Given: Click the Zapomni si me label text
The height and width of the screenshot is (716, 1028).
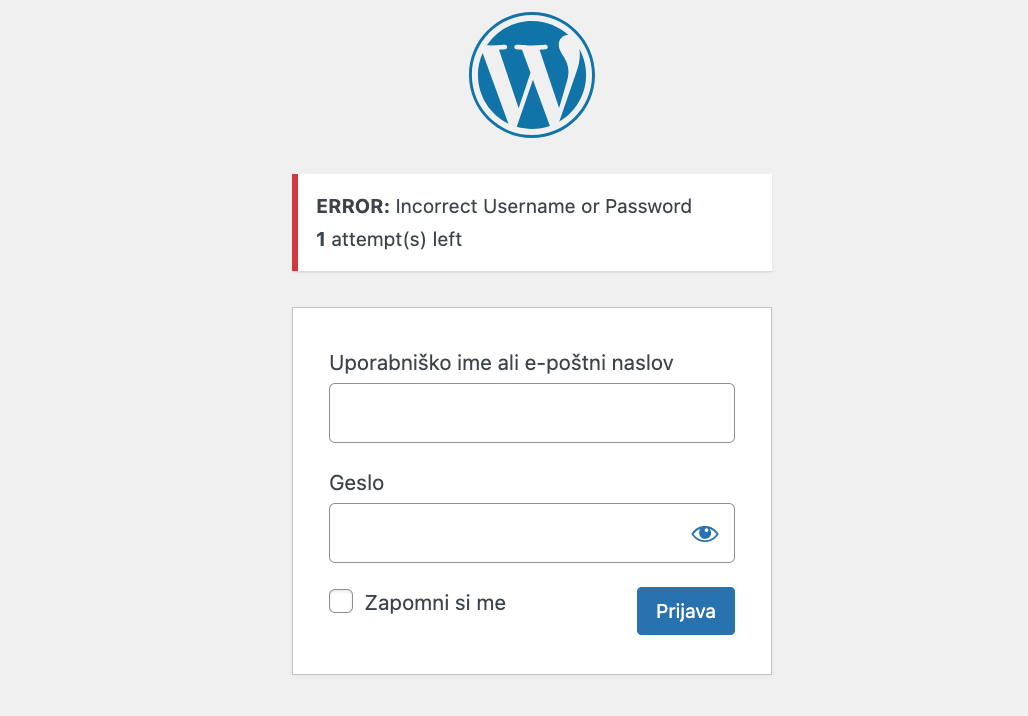Looking at the screenshot, I should click(435, 603).
